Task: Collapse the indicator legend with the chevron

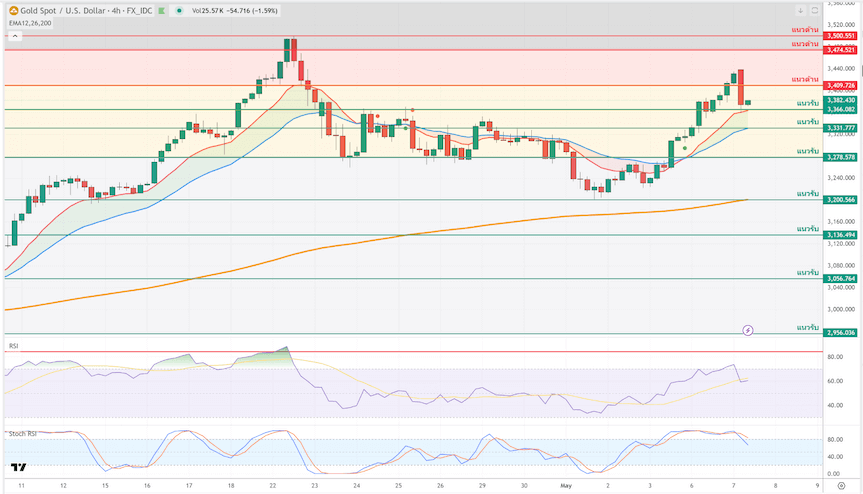Action: pyautogui.click(x=15, y=36)
